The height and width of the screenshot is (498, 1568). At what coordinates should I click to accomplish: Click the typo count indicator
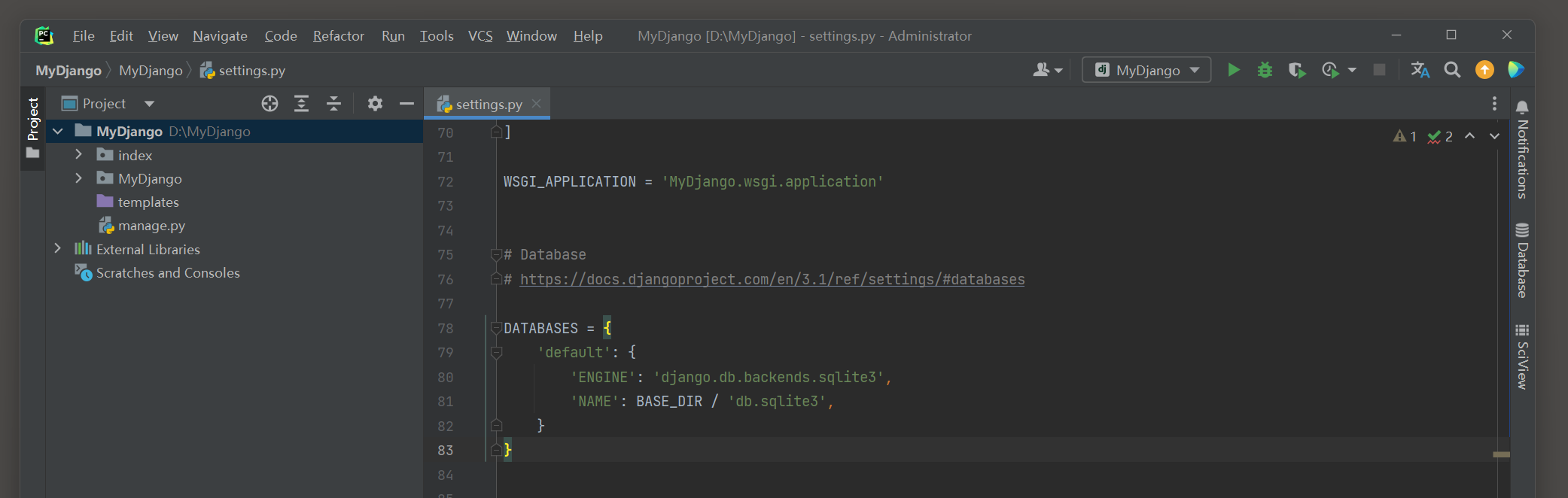pyautogui.click(x=1440, y=136)
